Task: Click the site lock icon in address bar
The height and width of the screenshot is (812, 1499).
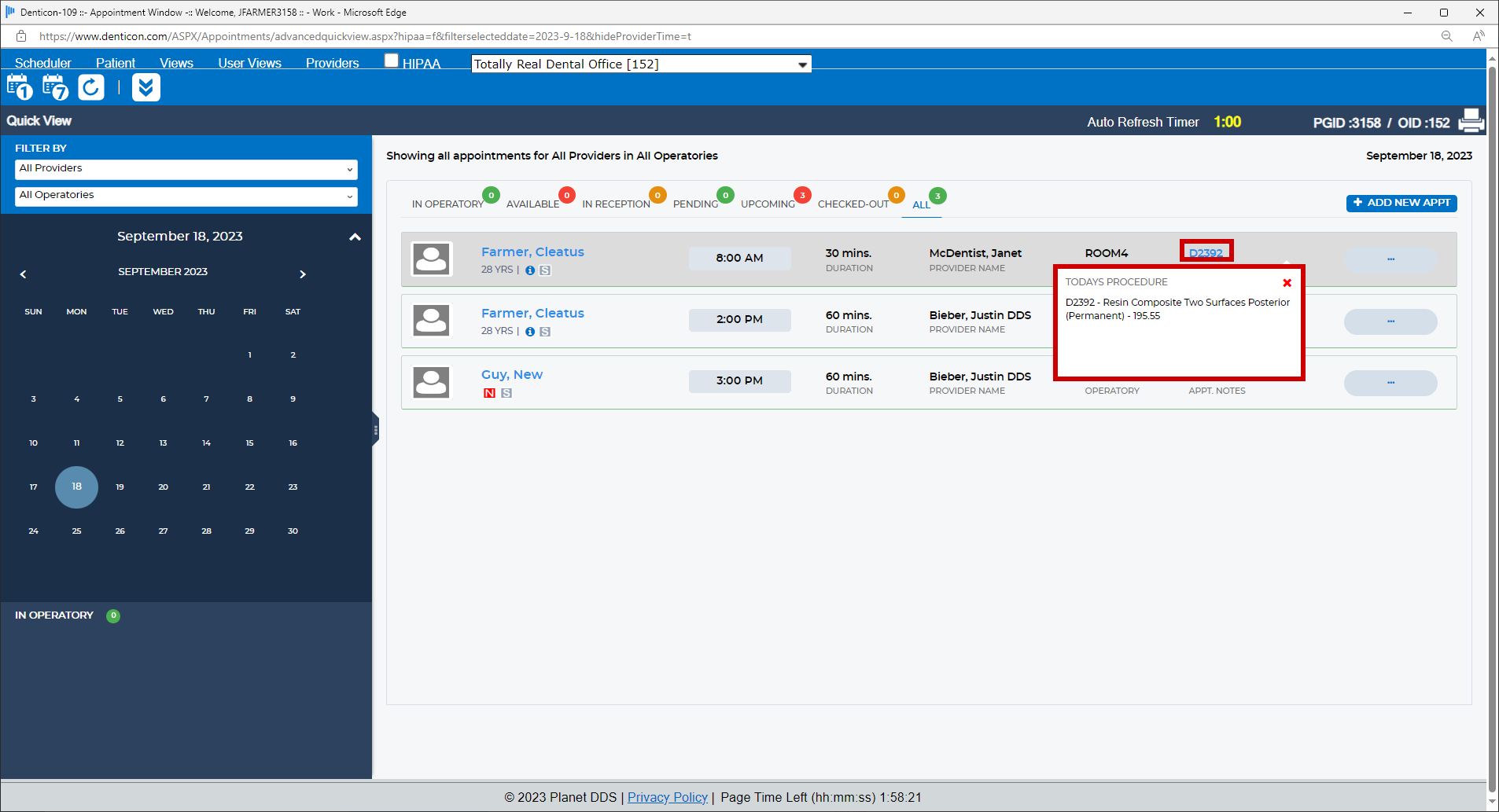Action: click(x=21, y=36)
